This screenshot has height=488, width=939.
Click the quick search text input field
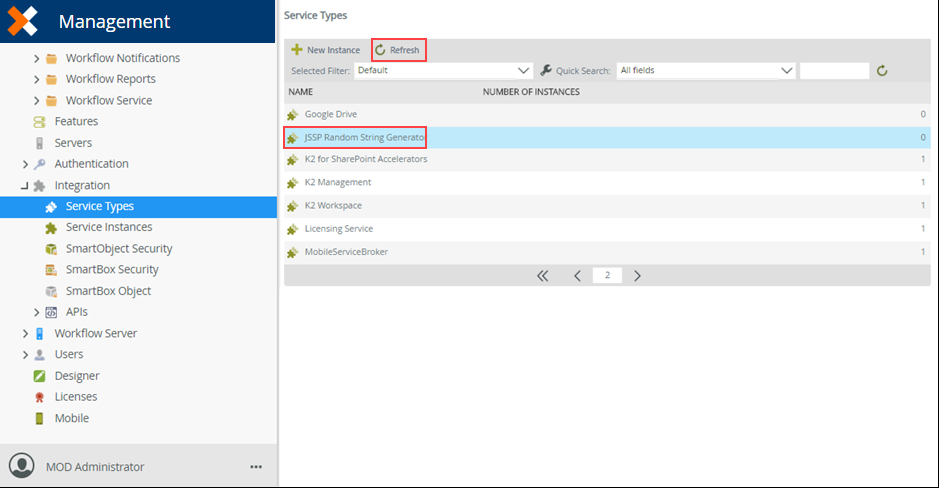point(834,71)
